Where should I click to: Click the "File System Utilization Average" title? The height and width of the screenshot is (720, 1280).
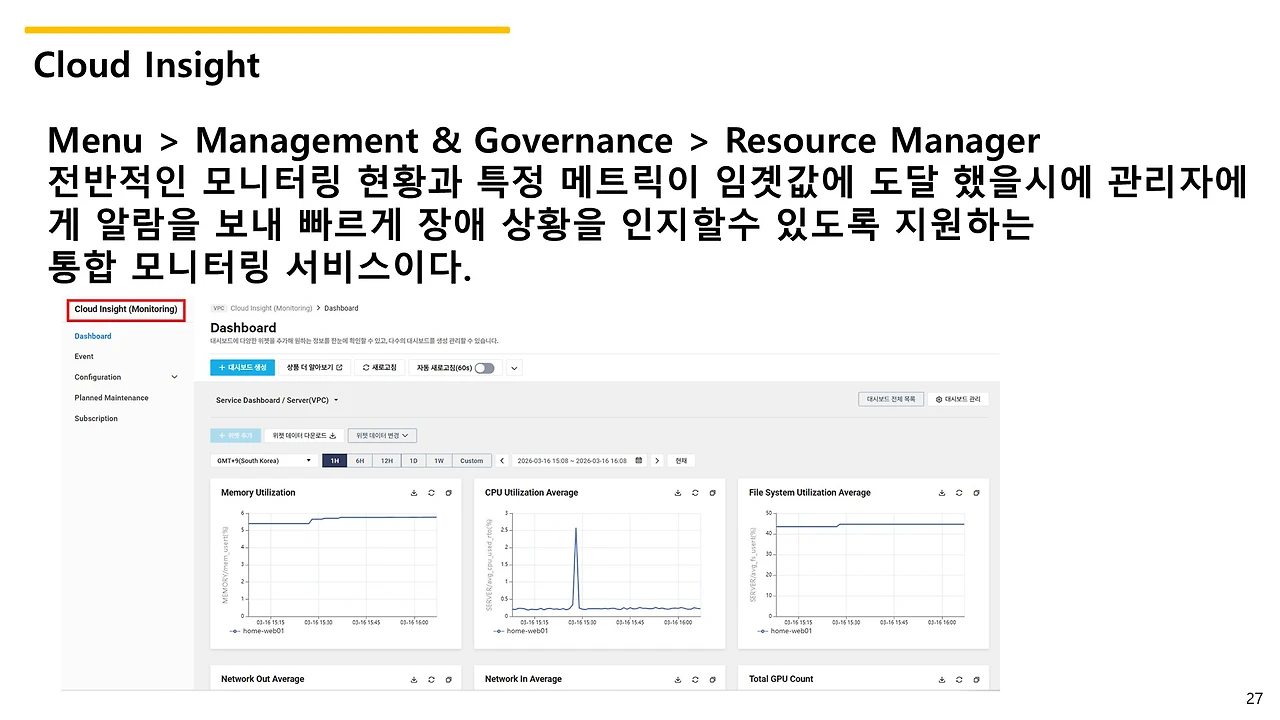(x=810, y=493)
